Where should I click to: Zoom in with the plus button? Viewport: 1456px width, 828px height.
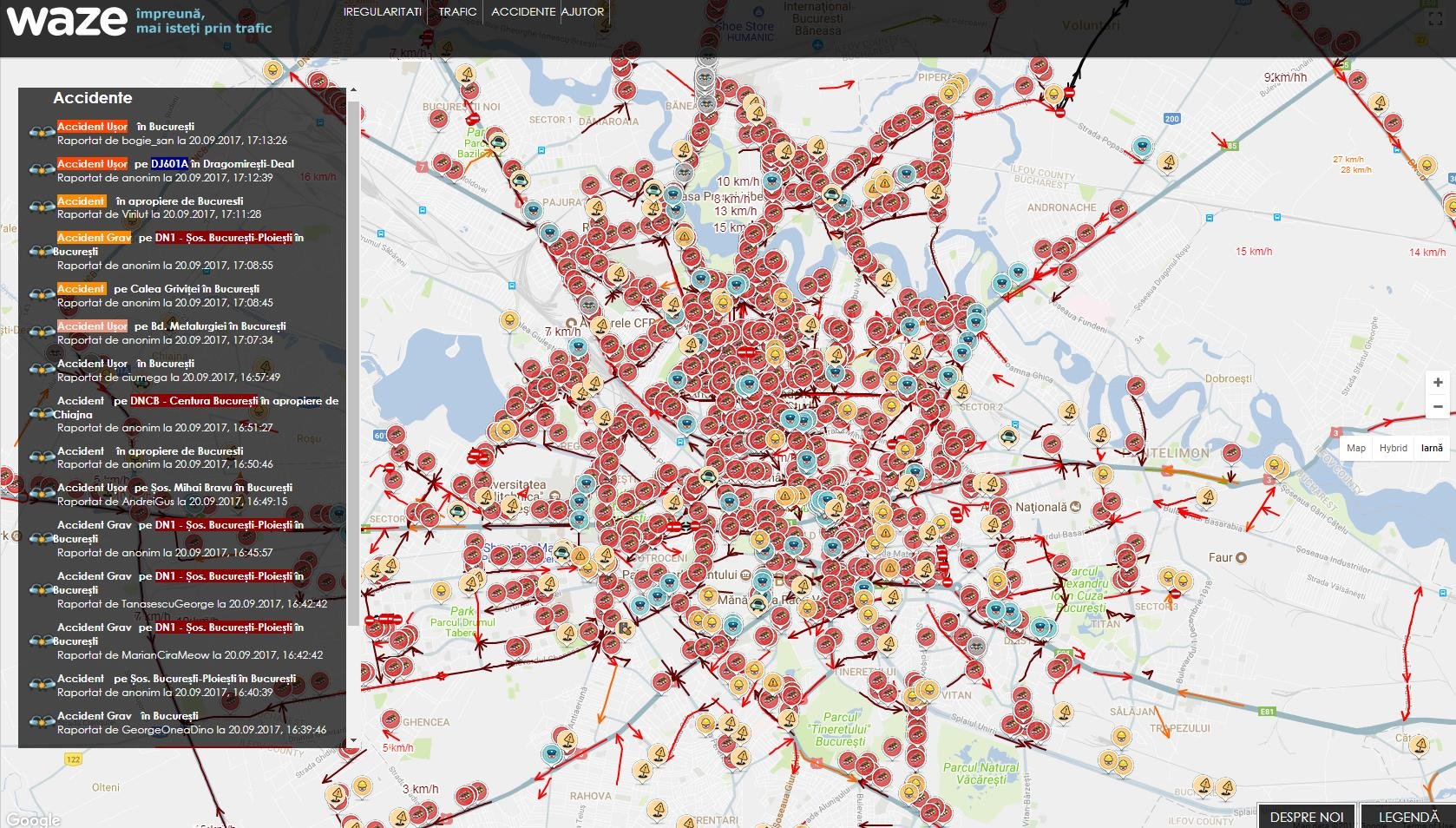[1438, 383]
